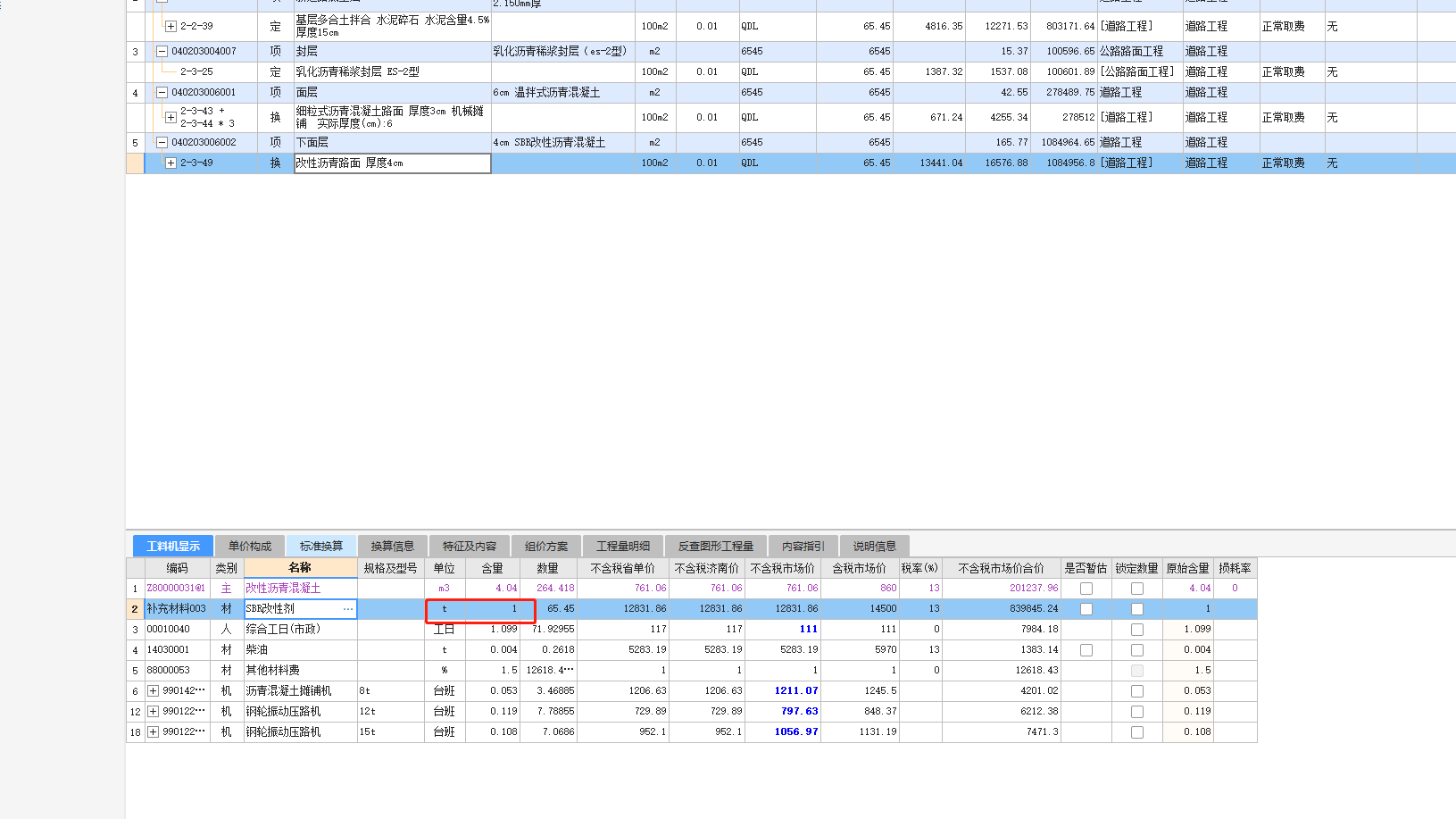Toggle 锁定数量 for 综合工日(市政)
The width and height of the screenshot is (1456, 819).
click(1137, 630)
